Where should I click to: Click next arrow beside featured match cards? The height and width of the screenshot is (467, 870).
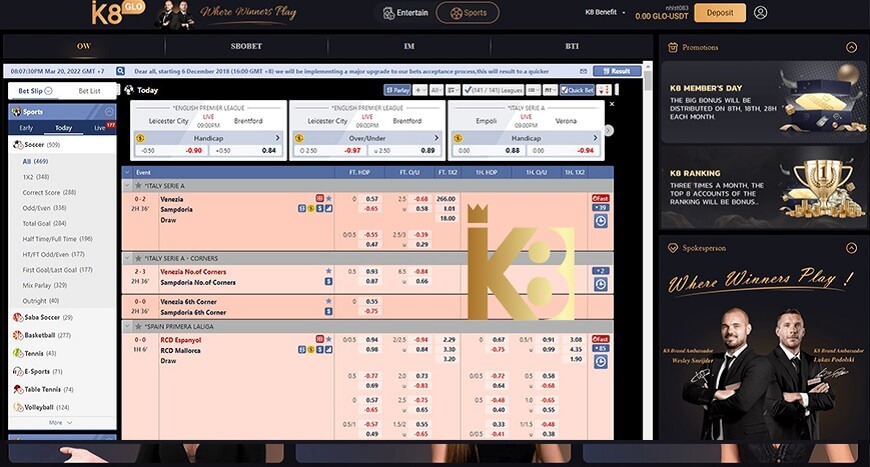tap(609, 130)
